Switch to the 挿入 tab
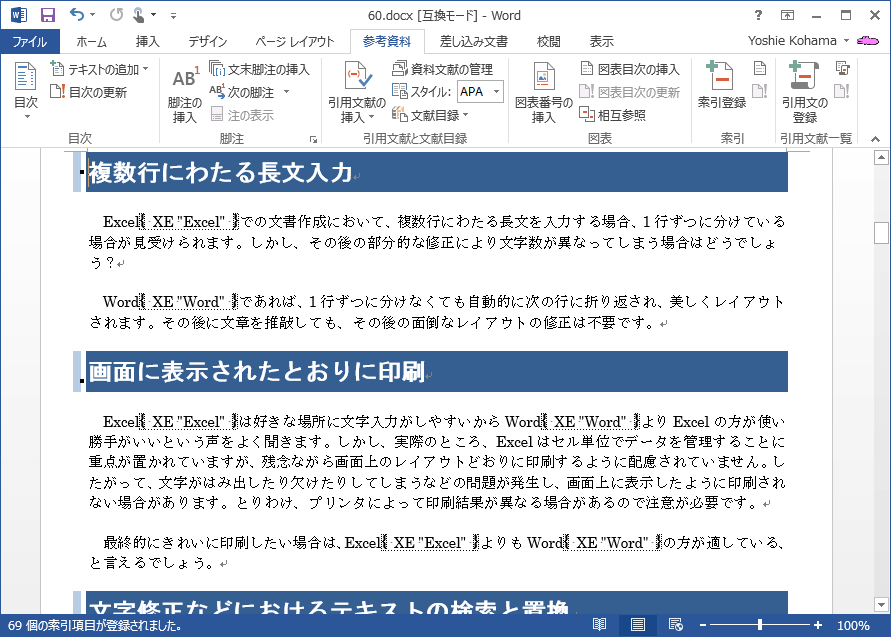Screen dimensions: 891x637 pyautogui.click(x=148, y=41)
